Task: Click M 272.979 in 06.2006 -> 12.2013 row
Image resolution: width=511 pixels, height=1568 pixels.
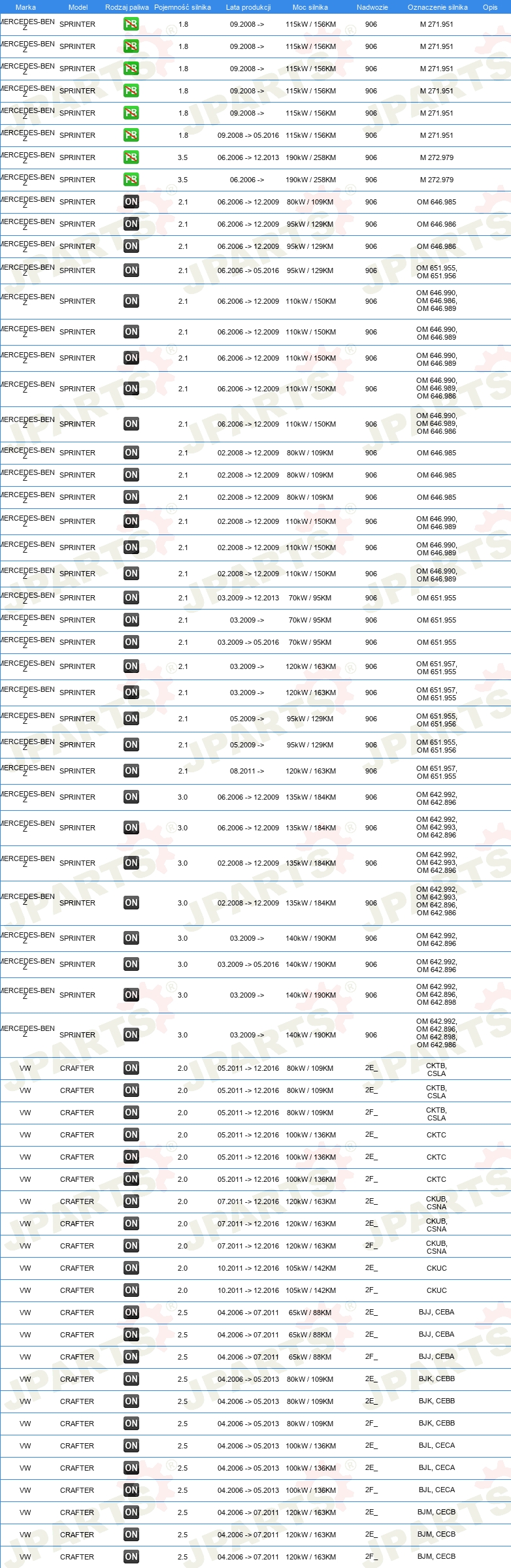Action: (x=437, y=157)
